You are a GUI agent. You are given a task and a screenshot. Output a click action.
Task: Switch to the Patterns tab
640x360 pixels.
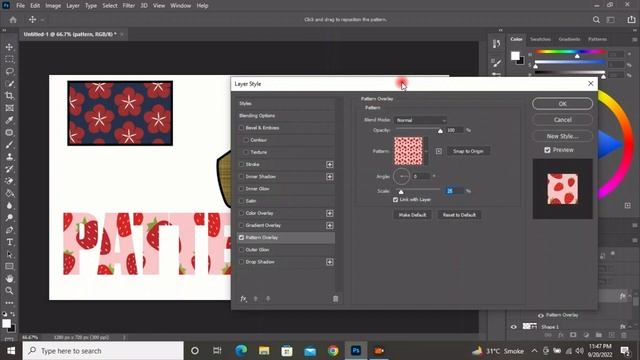tap(597, 39)
